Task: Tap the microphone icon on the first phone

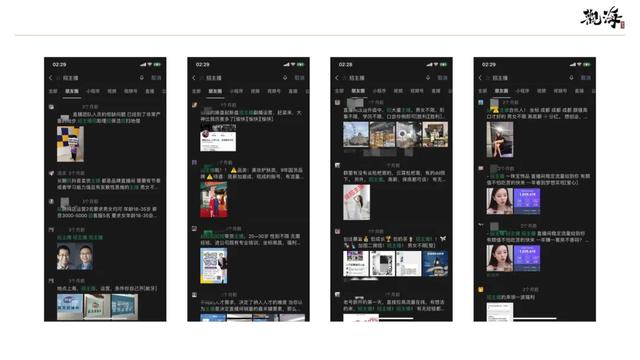Action: coord(142,78)
